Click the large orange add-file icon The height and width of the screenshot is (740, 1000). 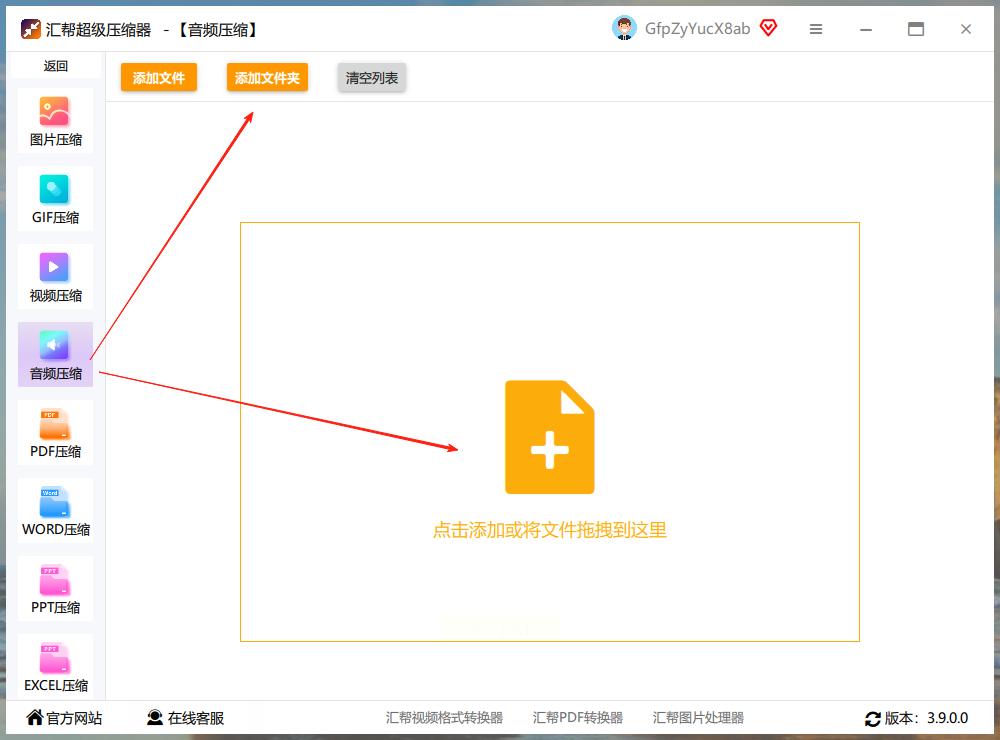tap(549, 437)
